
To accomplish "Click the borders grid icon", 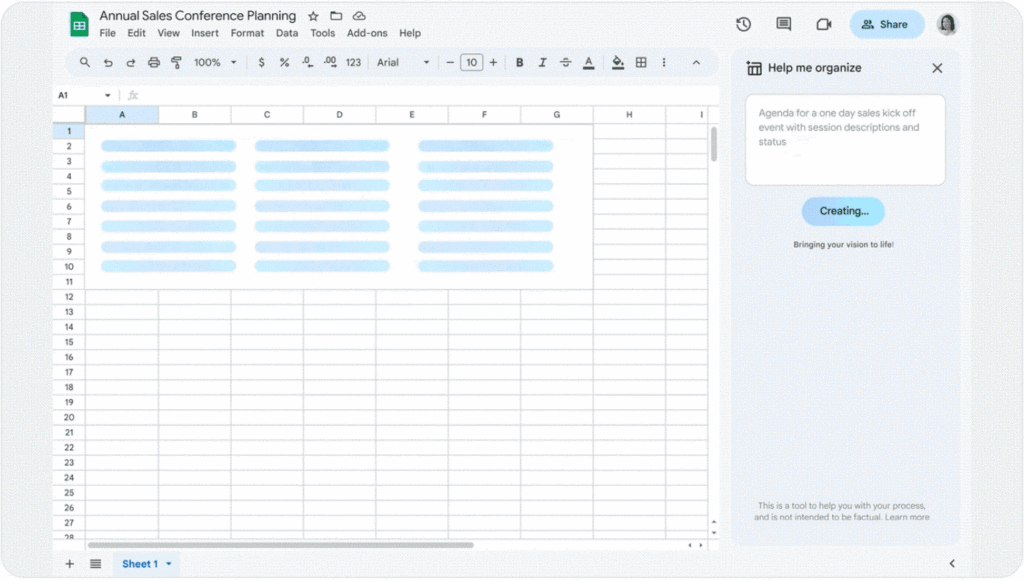I will [x=641, y=63].
